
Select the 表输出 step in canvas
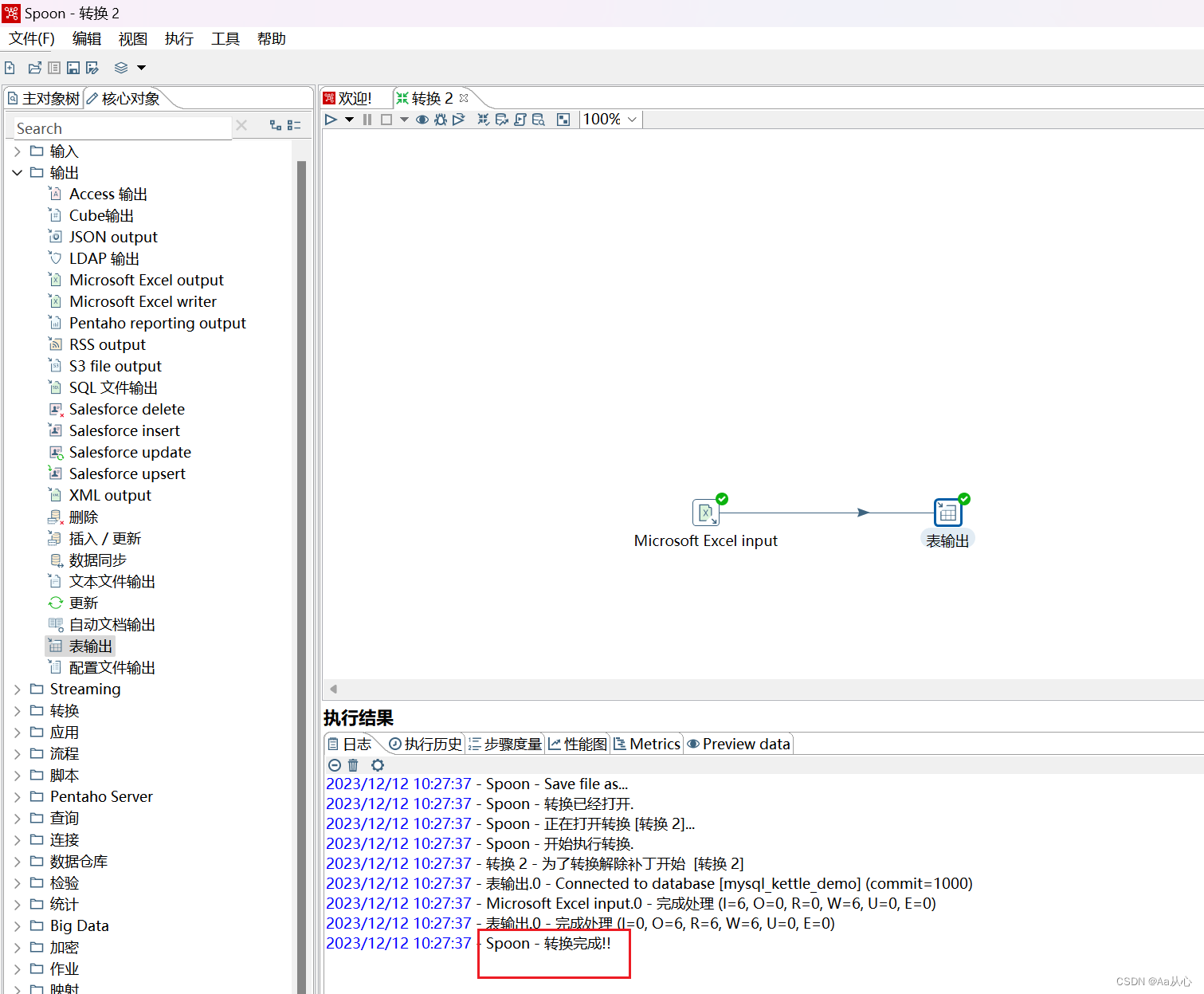tap(947, 513)
